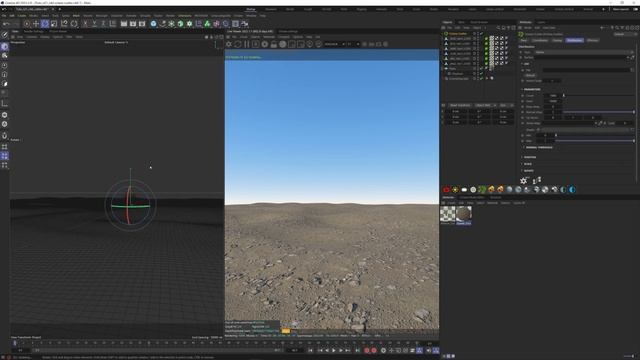Viewport: 640px width, 360px height.
Task: Open search magnifier in Objects manager
Action: [498, 28]
